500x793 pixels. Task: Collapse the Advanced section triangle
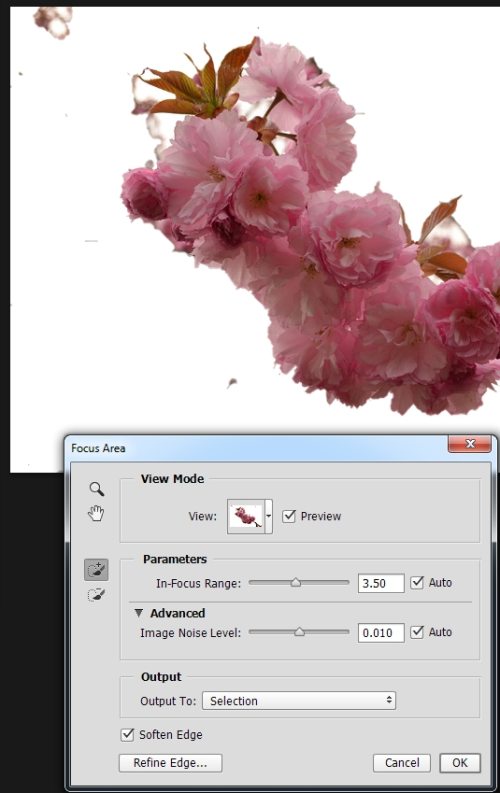(139, 613)
